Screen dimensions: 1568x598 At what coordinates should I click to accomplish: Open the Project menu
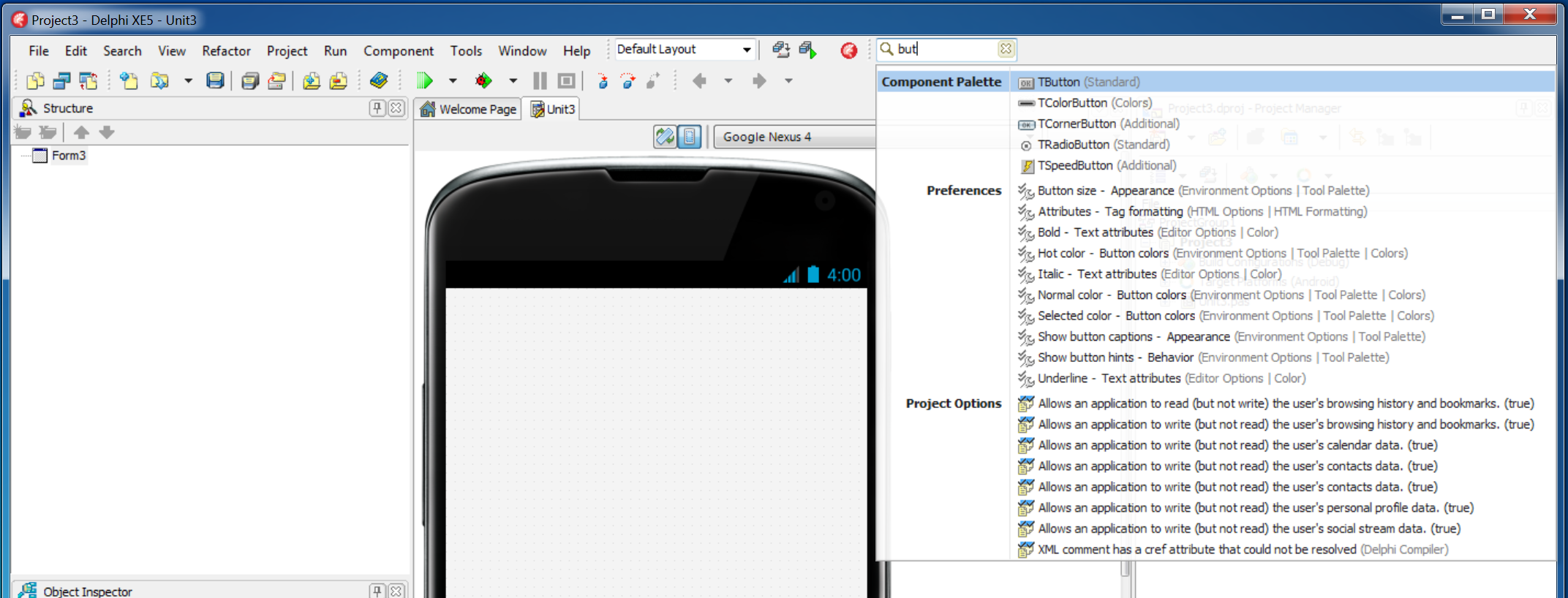click(x=287, y=51)
